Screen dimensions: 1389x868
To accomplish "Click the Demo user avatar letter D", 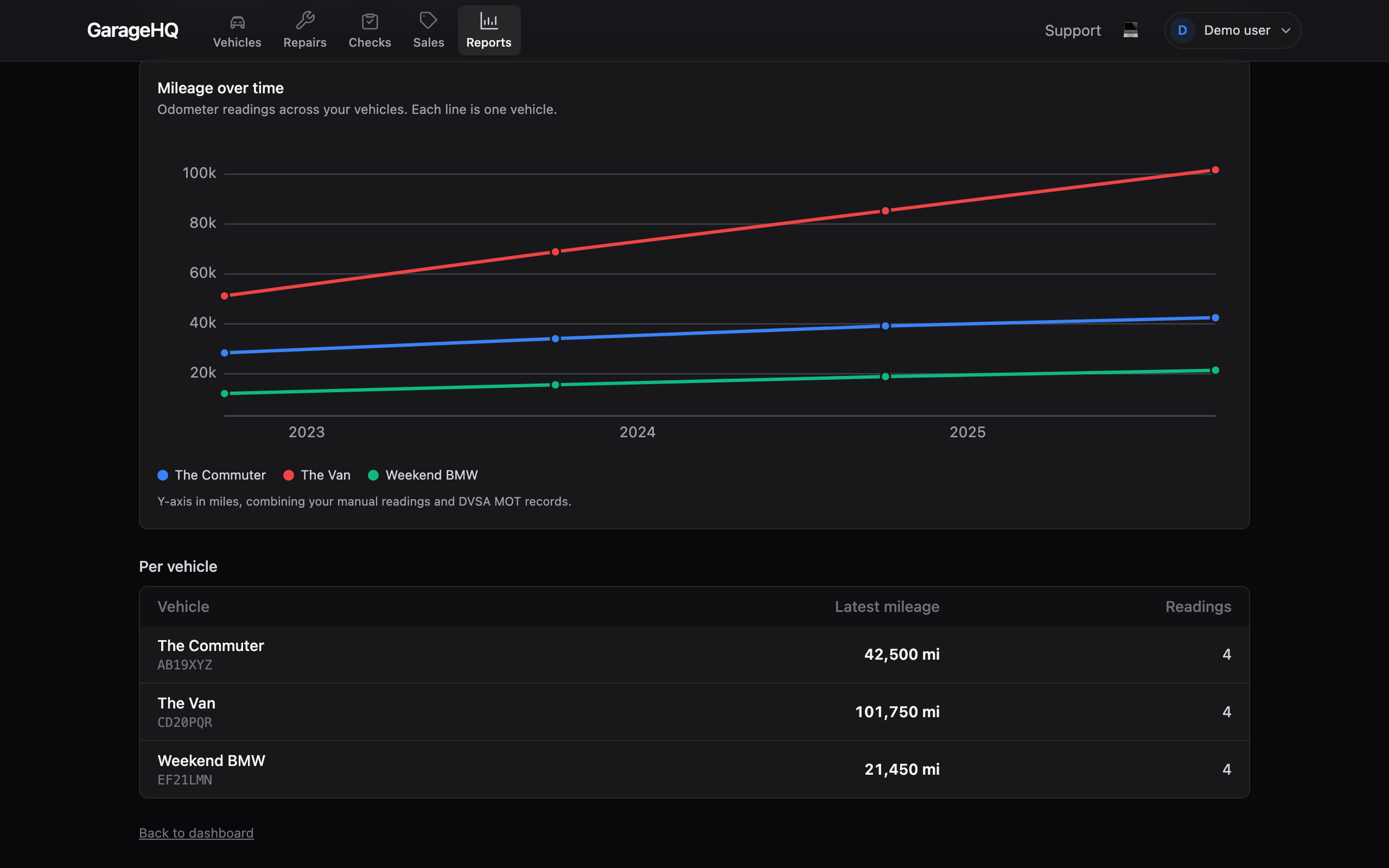I will point(1182,30).
